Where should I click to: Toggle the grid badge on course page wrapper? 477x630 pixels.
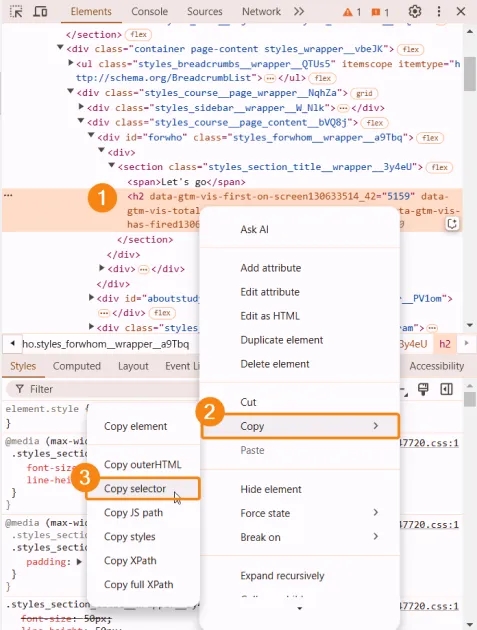tap(364, 93)
